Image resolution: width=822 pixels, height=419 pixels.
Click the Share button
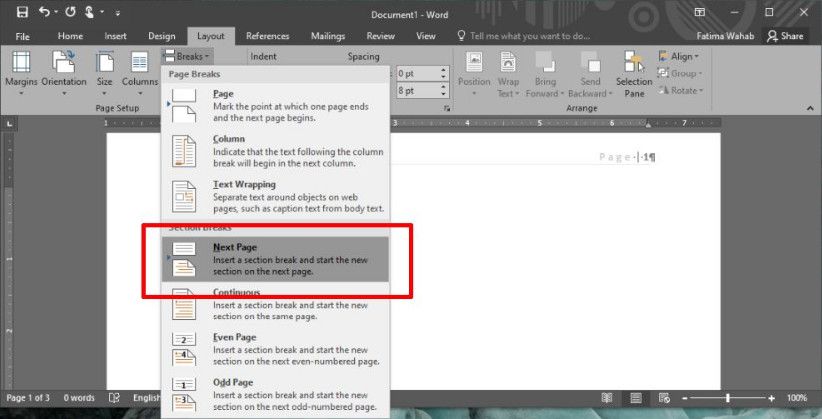click(785, 36)
